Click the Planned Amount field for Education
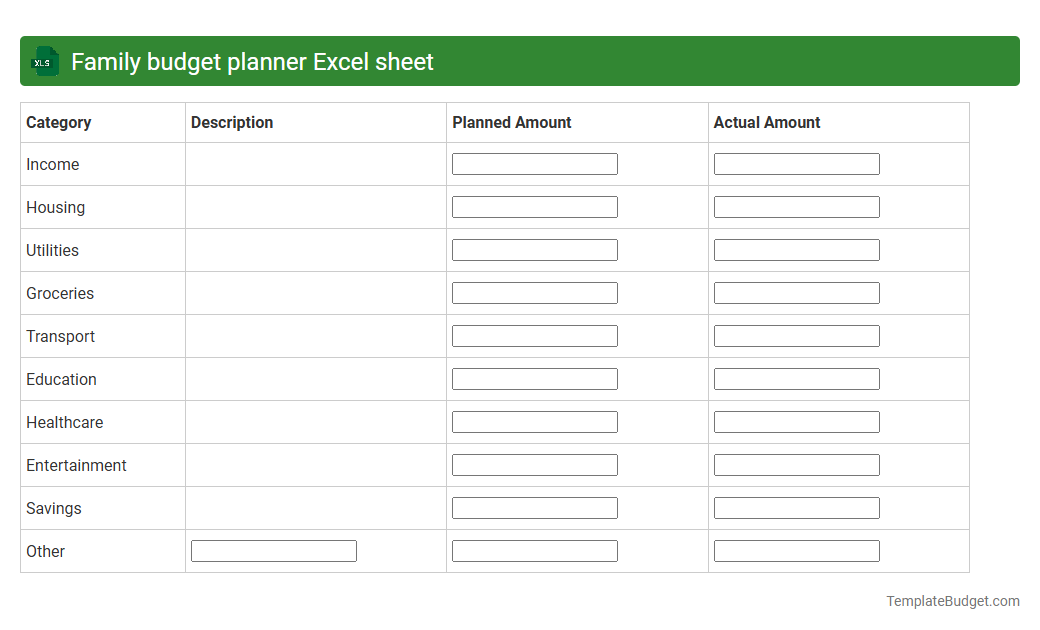This screenshot has height=630, width=1040. [x=534, y=378]
